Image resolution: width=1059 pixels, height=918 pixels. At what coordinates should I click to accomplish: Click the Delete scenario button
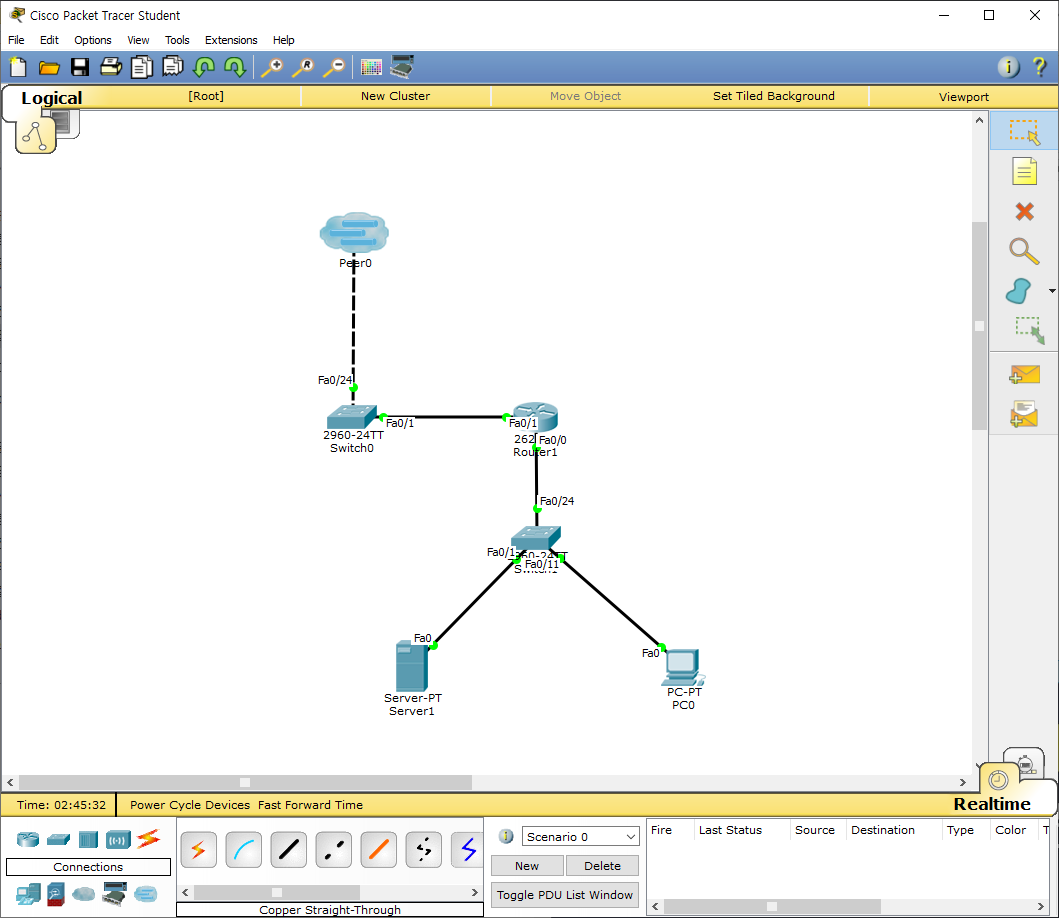point(602,865)
